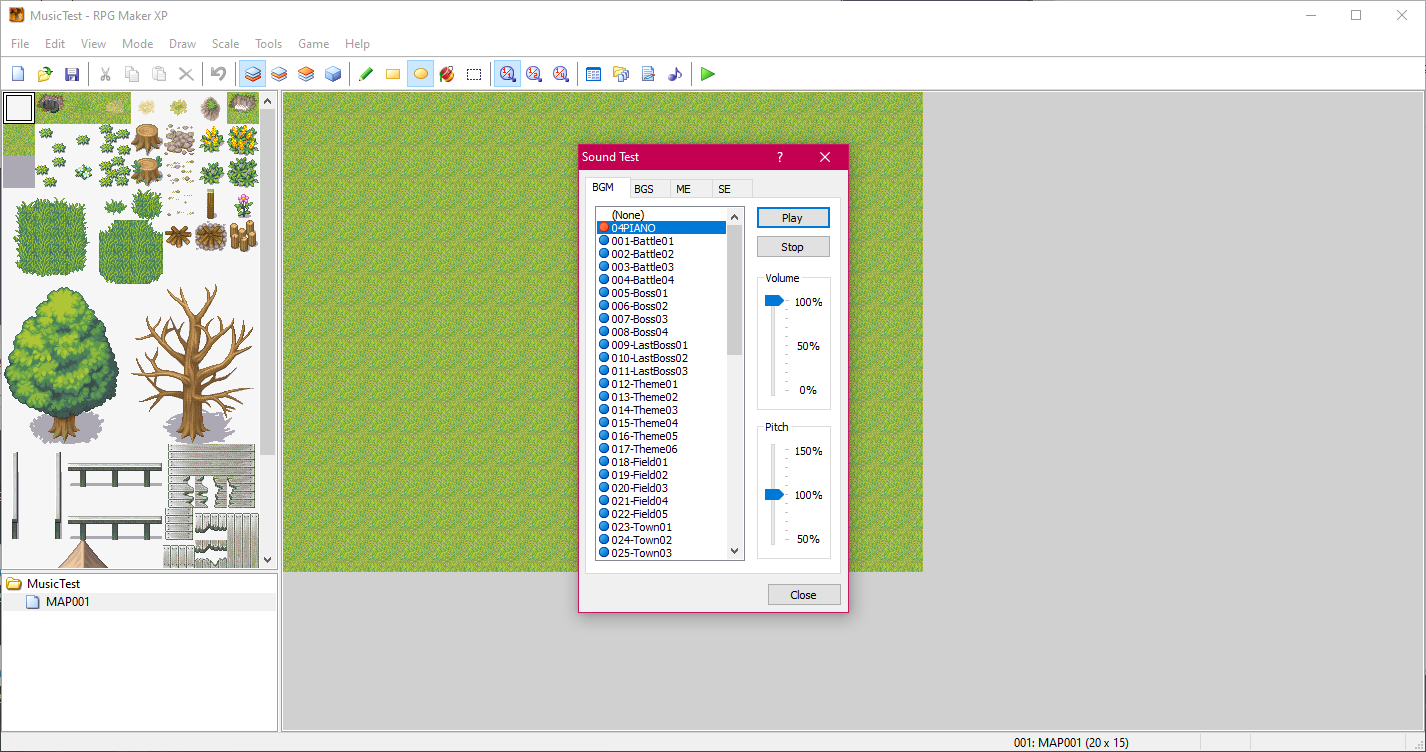Screen dimensions: 1426x752
Task: Select the Rectangle draw tool
Action: [x=393, y=74]
